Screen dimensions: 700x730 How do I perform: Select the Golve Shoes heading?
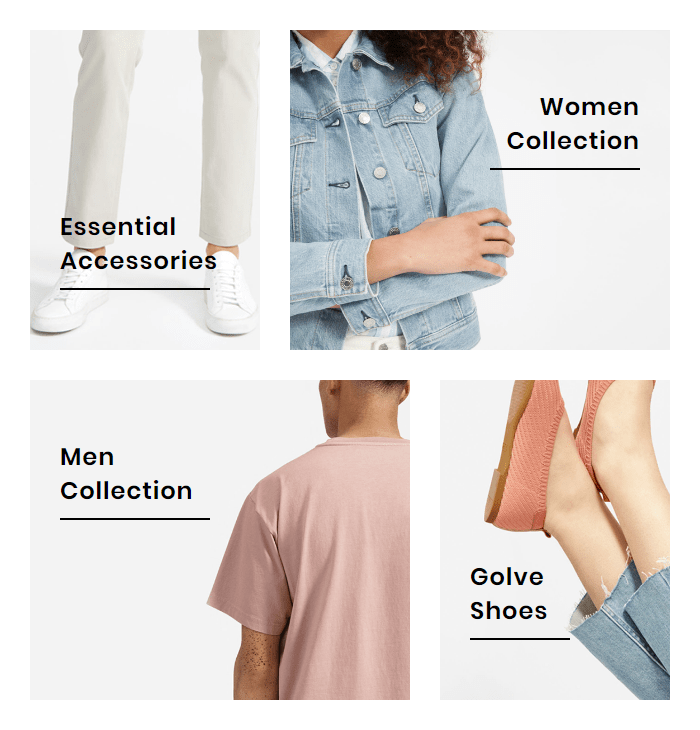pos(508,594)
